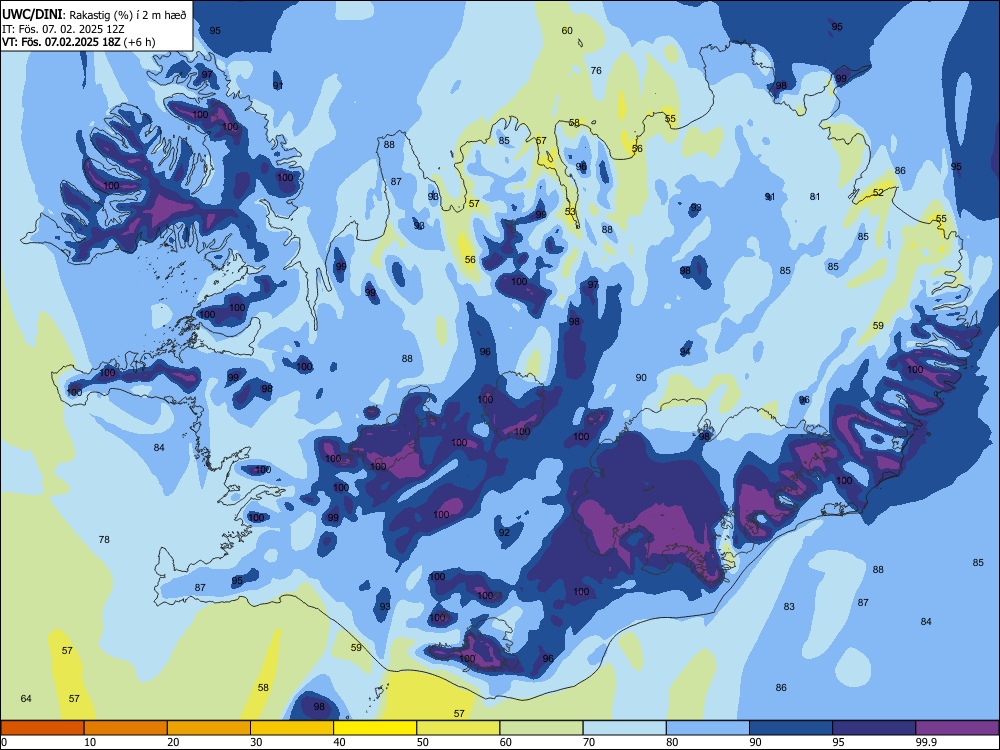Select the dark navy 95–99.9 legend swatch

pyautogui.click(x=874, y=728)
